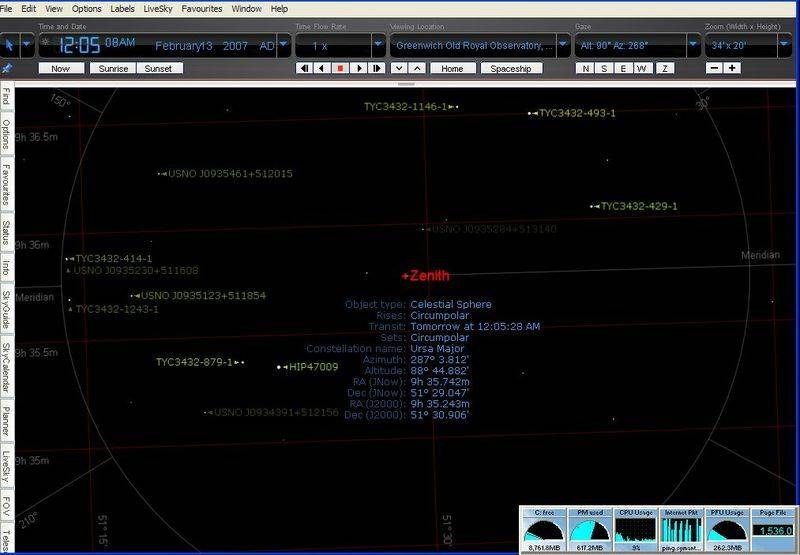Zoom in with the plus button

[733, 68]
